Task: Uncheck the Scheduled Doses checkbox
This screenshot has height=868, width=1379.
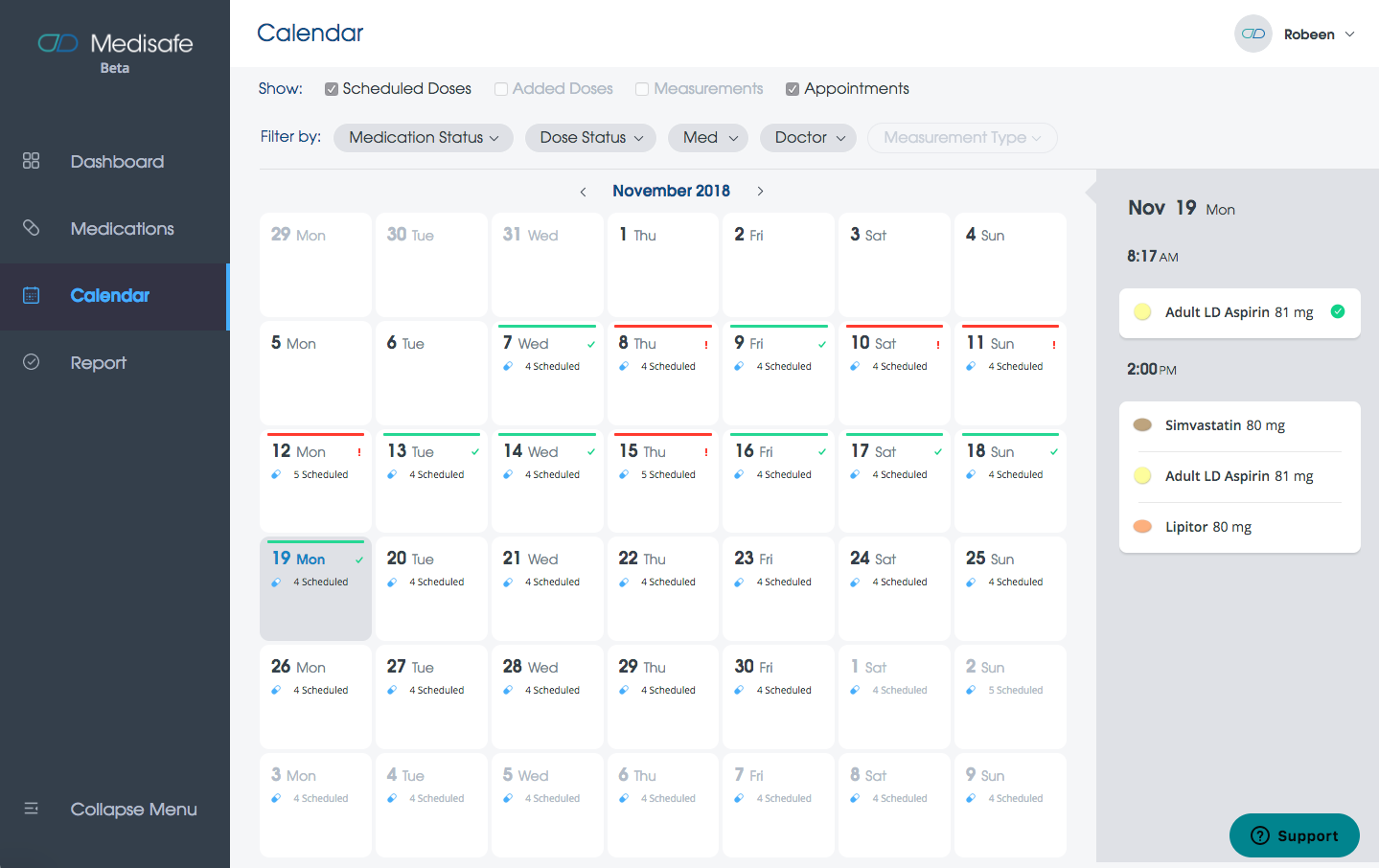Action: 332,88
